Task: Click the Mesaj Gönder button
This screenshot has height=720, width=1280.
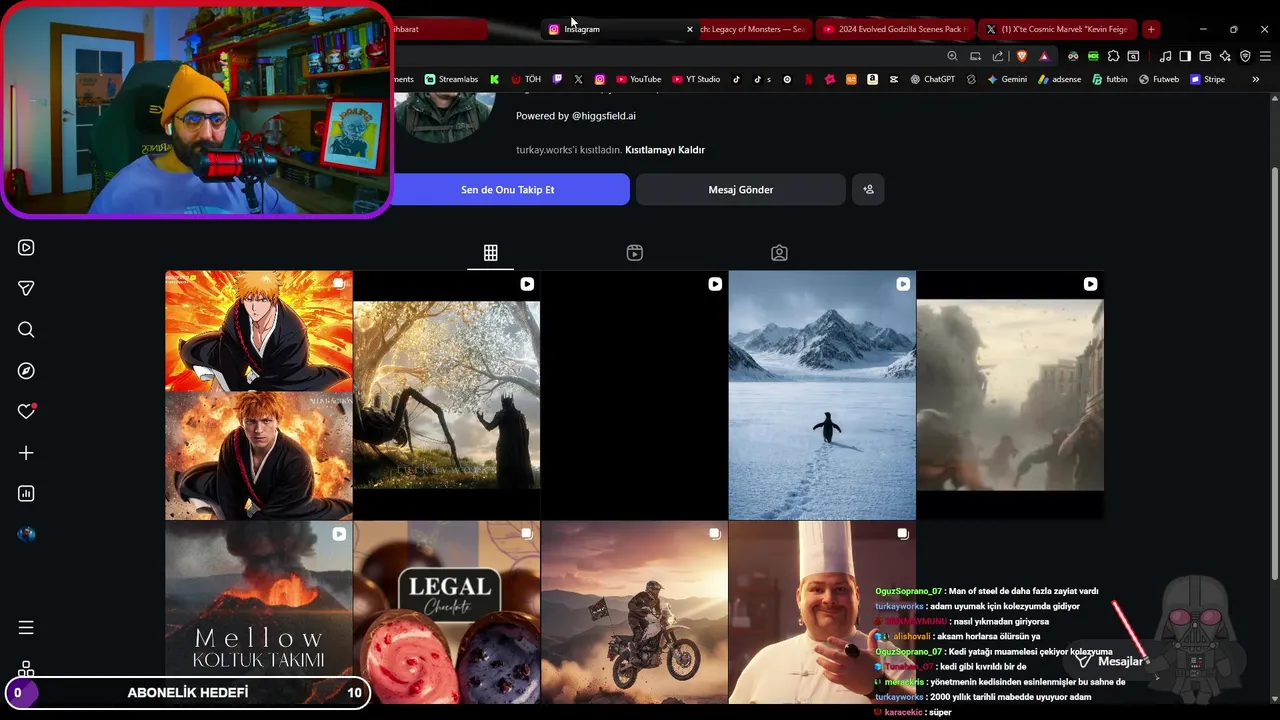Action: point(741,189)
